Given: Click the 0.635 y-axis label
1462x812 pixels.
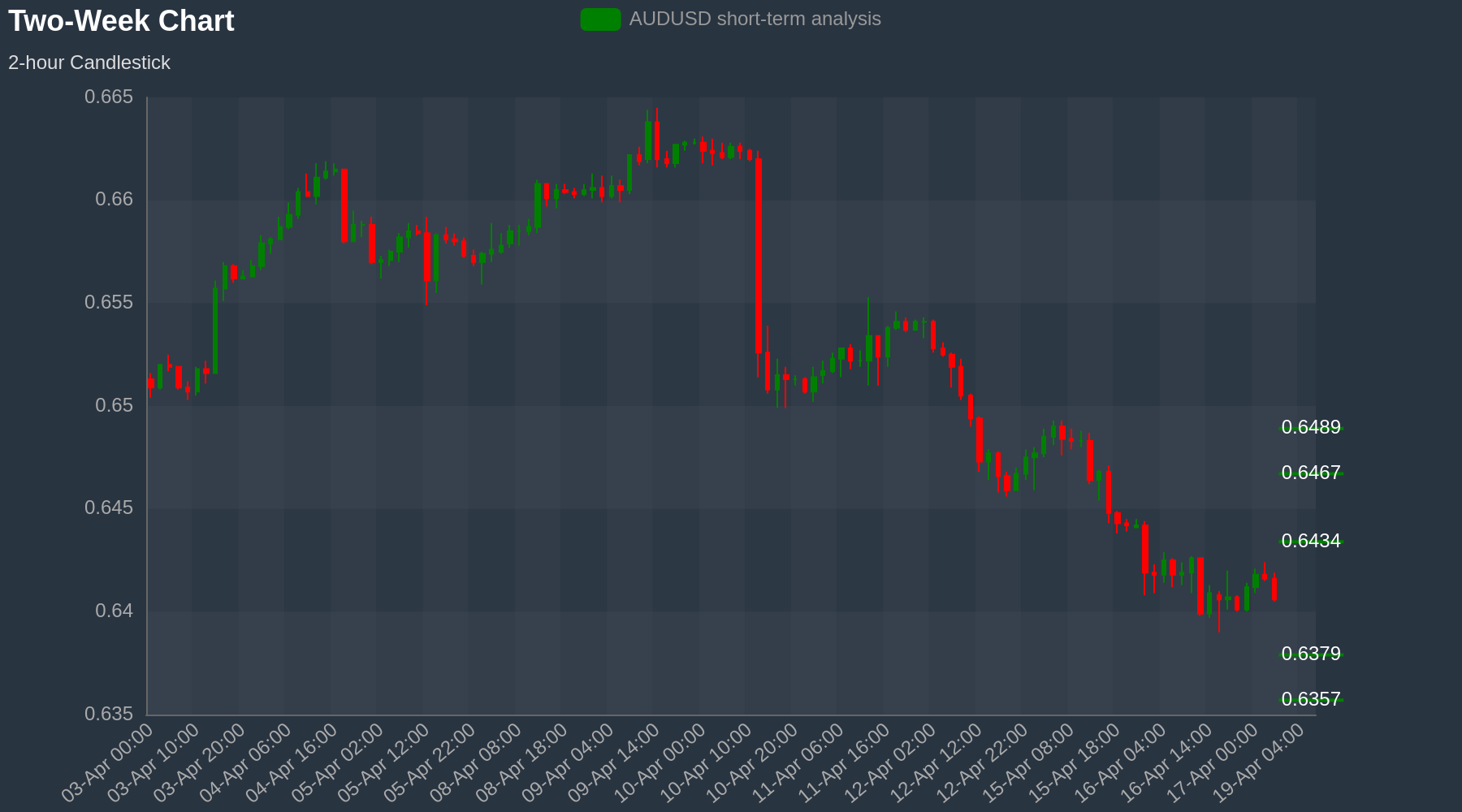Looking at the screenshot, I should [x=109, y=714].
